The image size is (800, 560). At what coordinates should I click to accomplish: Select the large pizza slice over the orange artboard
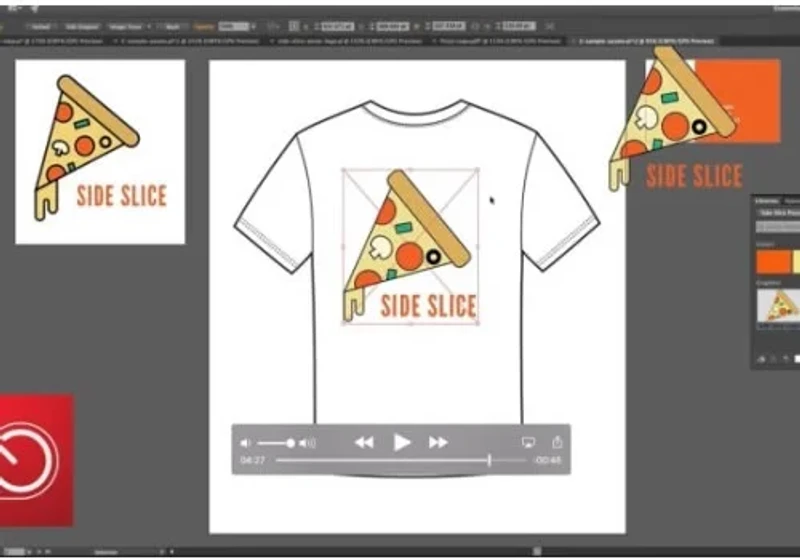click(x=672, y=118)
